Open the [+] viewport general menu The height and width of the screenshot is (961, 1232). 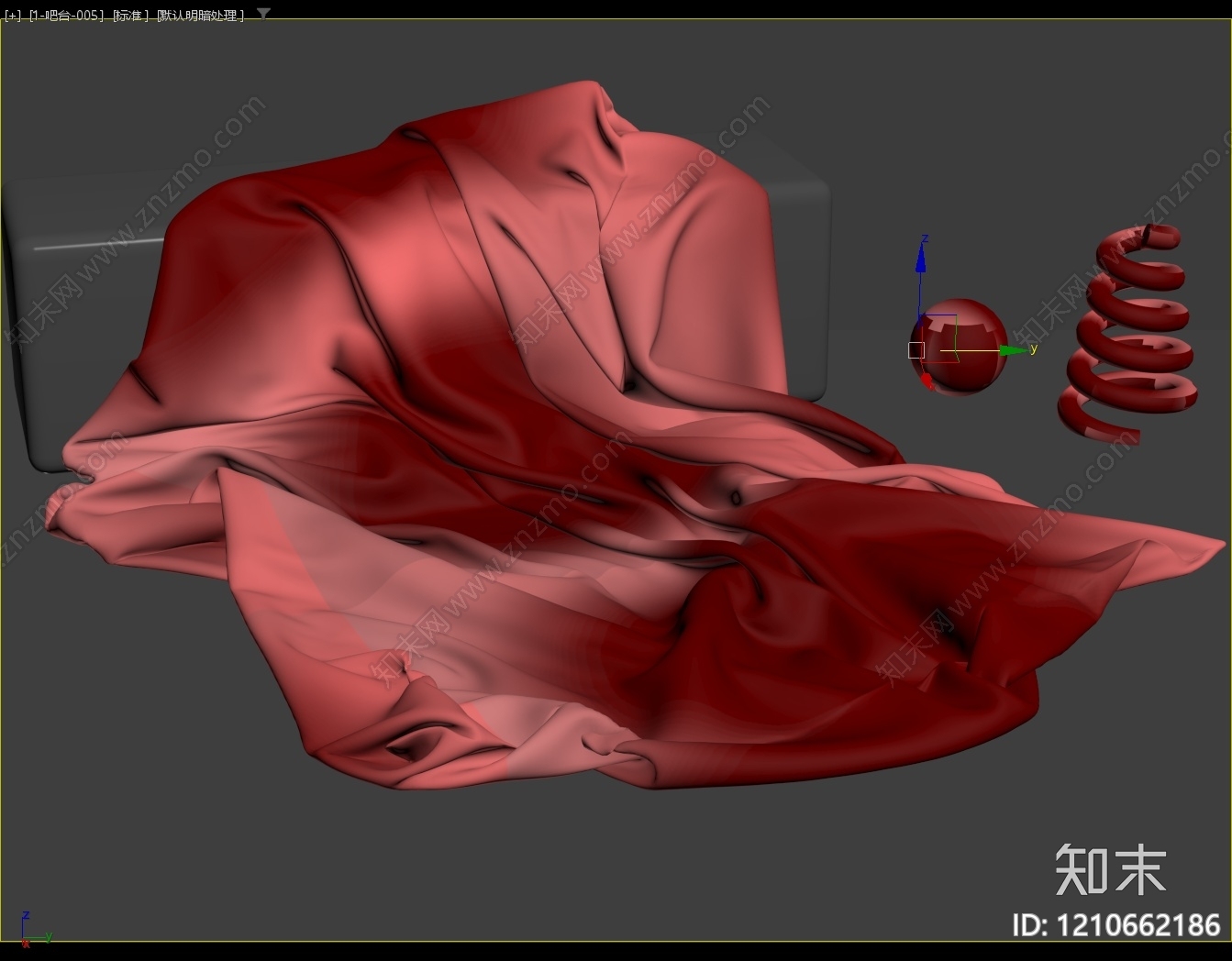coord(12,16)
